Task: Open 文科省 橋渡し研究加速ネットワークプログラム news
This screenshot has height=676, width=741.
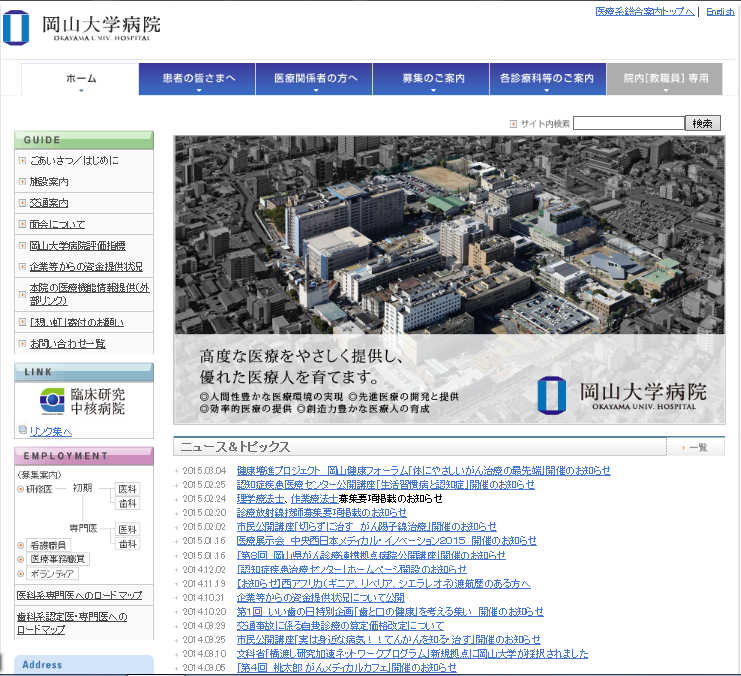Action: (412, 654)
